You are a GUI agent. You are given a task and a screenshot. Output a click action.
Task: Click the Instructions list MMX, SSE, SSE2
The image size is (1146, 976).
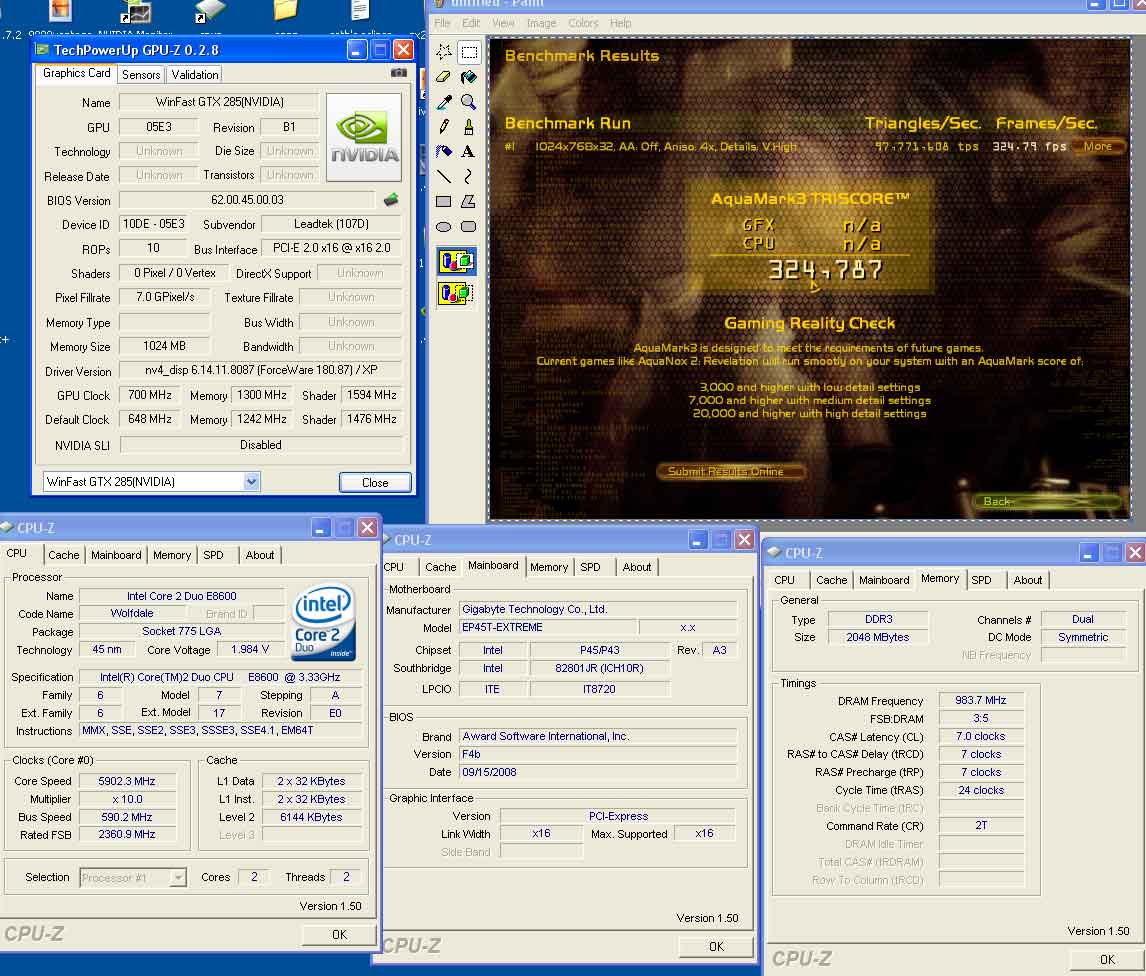point(221,730)
